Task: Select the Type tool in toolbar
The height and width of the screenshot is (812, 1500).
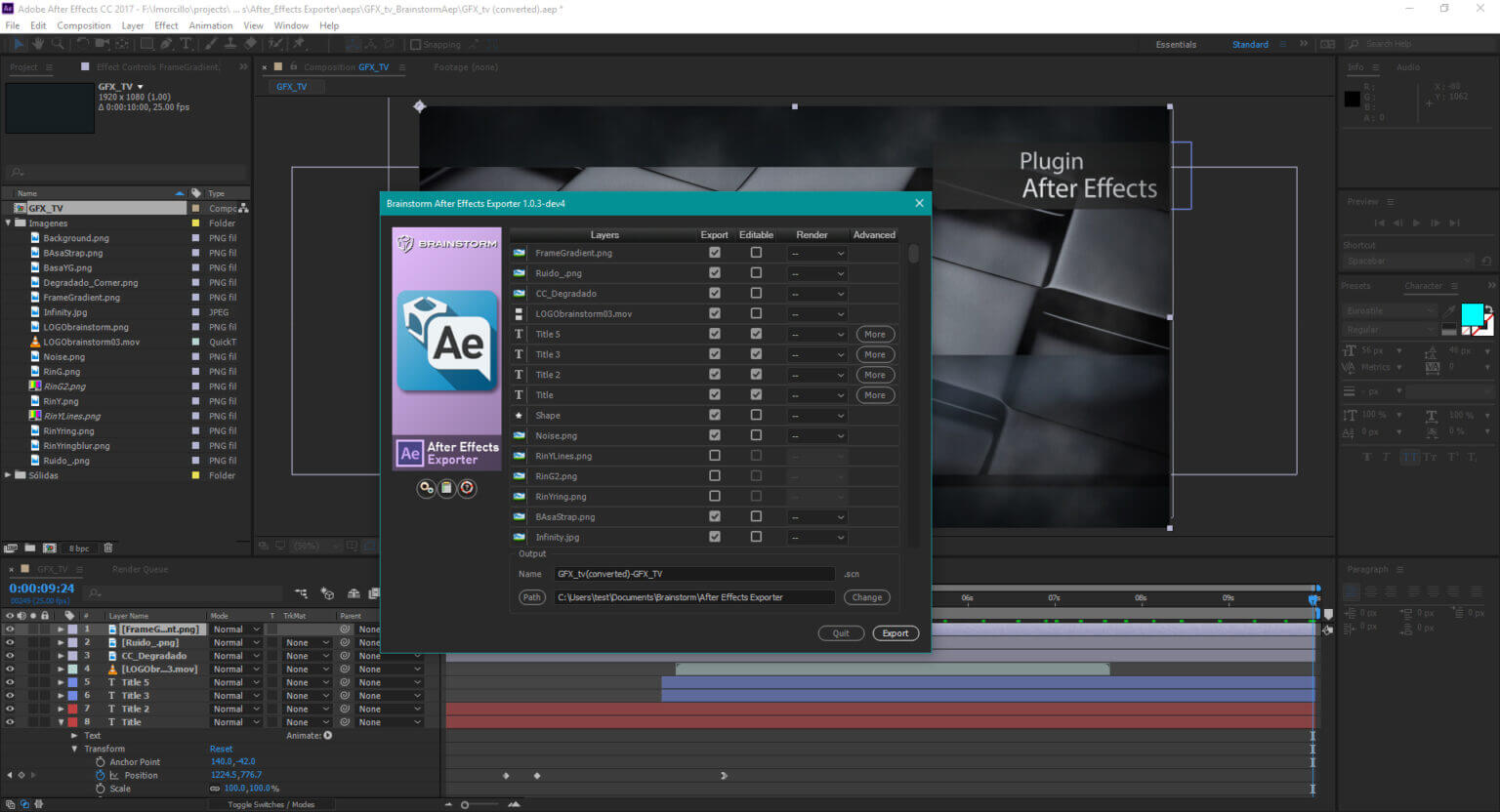Action: [187, 44]
